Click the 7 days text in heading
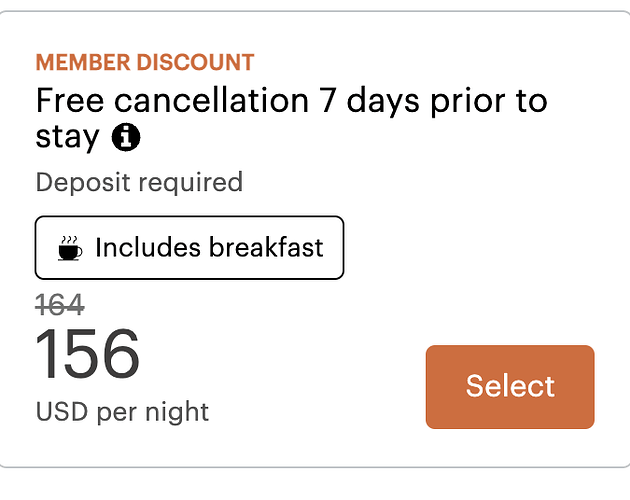This screenshot has height=500, width=630. click(369, 101)
